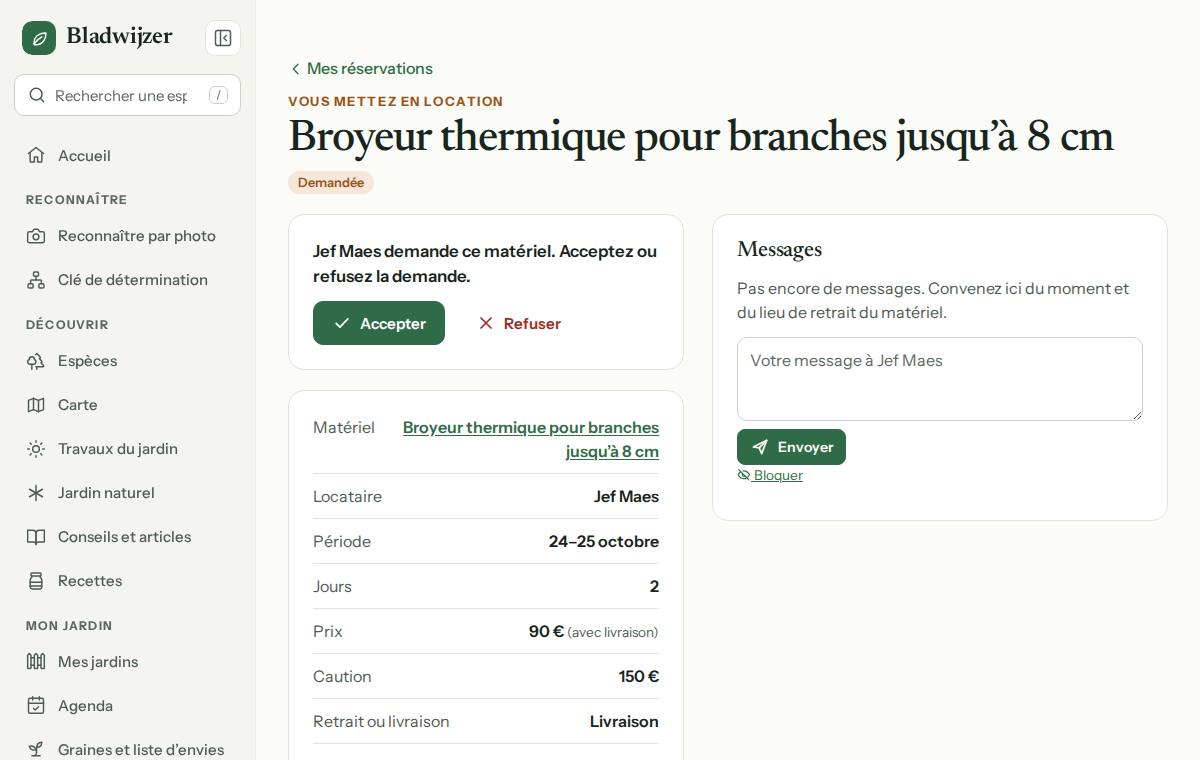Click the magnifier icon in the search box
The width and height of the screenshot is (1200, 760).
(37, 95)
